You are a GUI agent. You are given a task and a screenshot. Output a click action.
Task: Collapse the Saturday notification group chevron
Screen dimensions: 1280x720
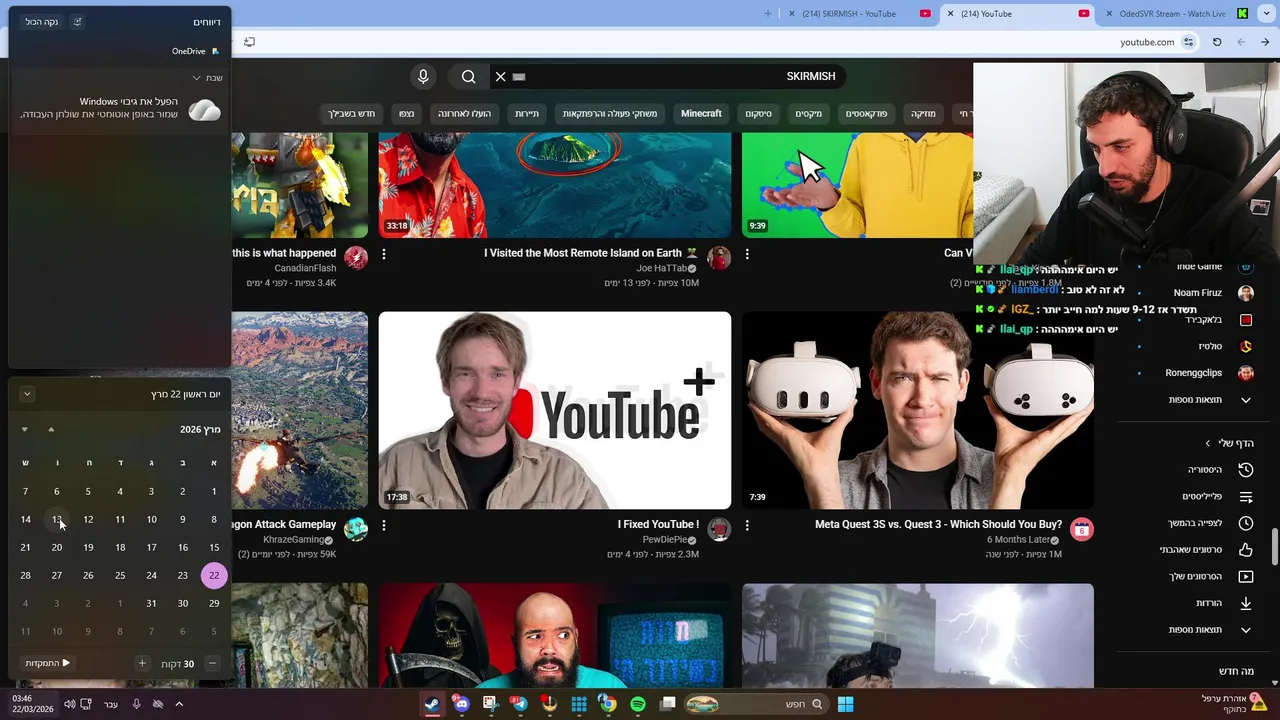tap(197, 78)
